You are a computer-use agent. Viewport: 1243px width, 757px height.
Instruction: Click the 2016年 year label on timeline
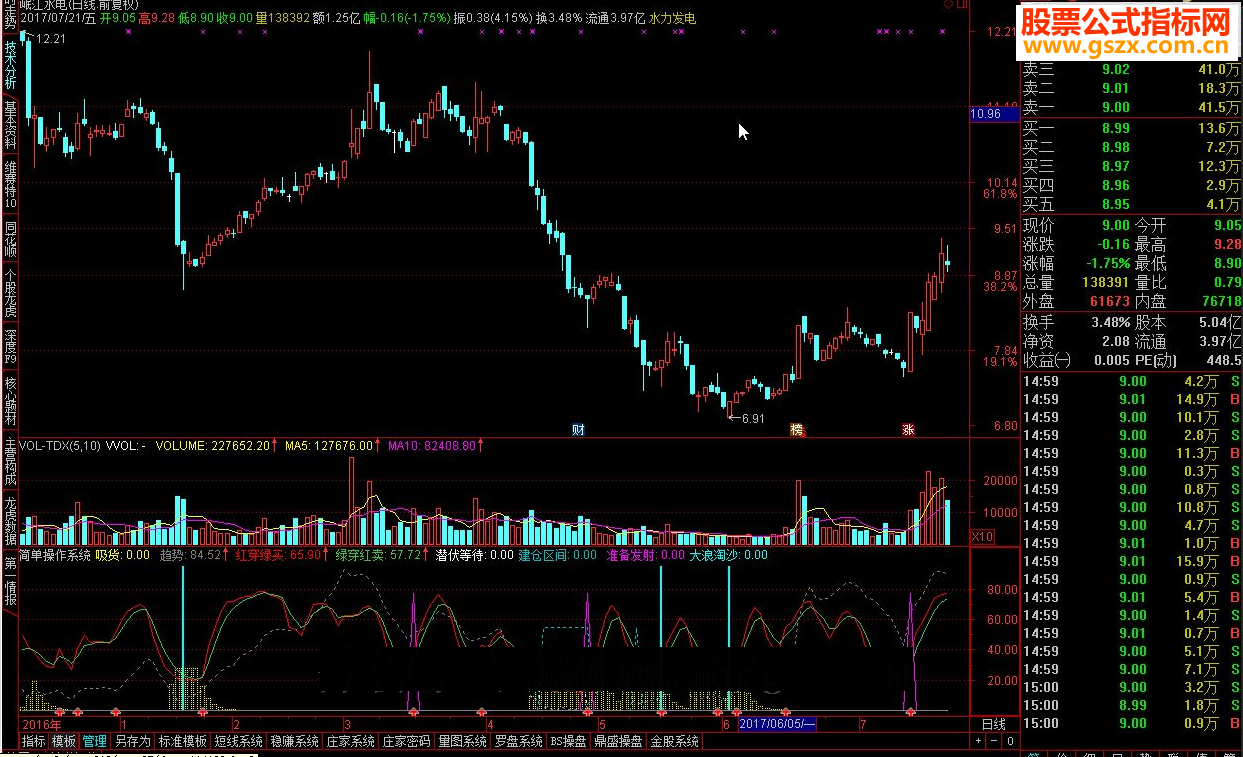(42, 724)
